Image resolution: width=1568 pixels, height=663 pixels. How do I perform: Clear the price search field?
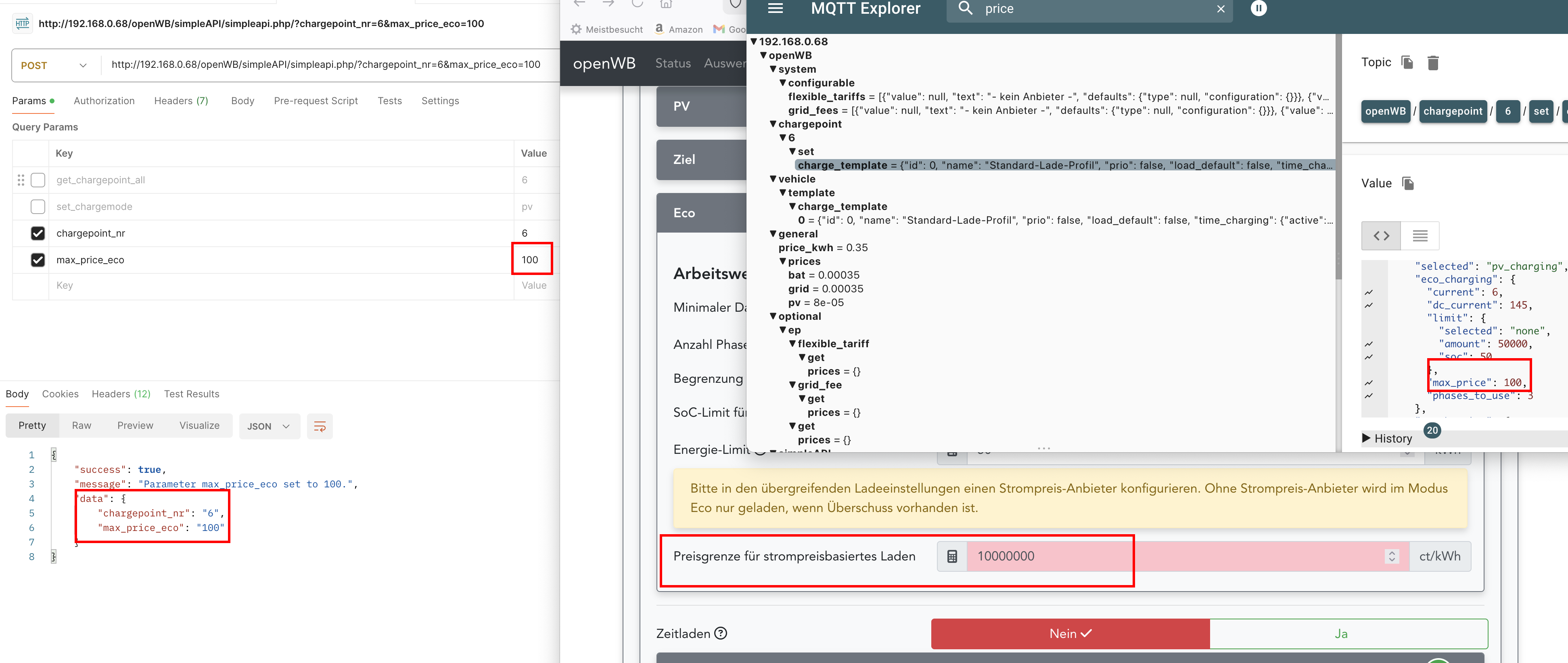[x=1221, y=9]
